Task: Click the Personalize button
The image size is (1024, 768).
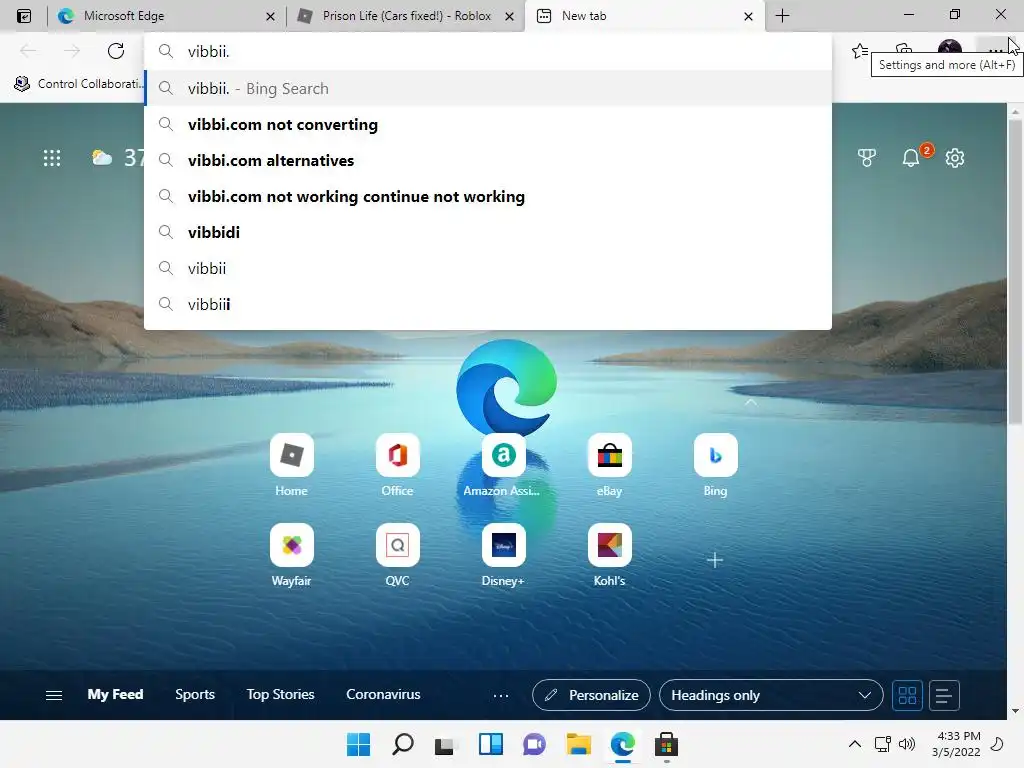Action: click(591, 695)
